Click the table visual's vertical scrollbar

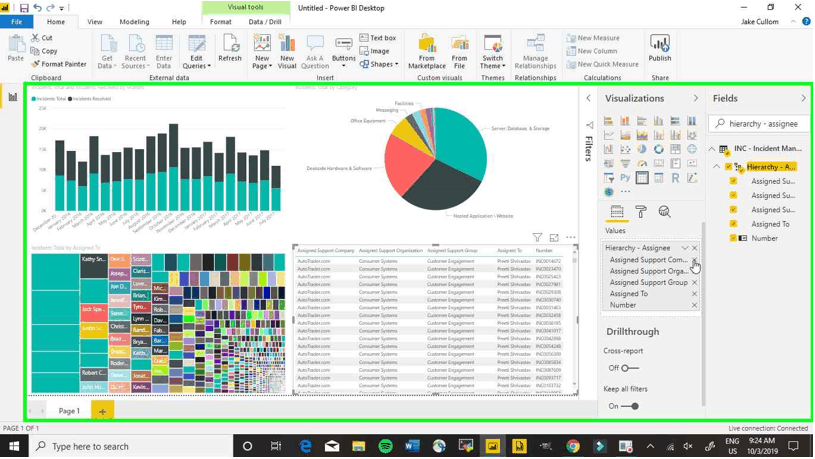574,317
